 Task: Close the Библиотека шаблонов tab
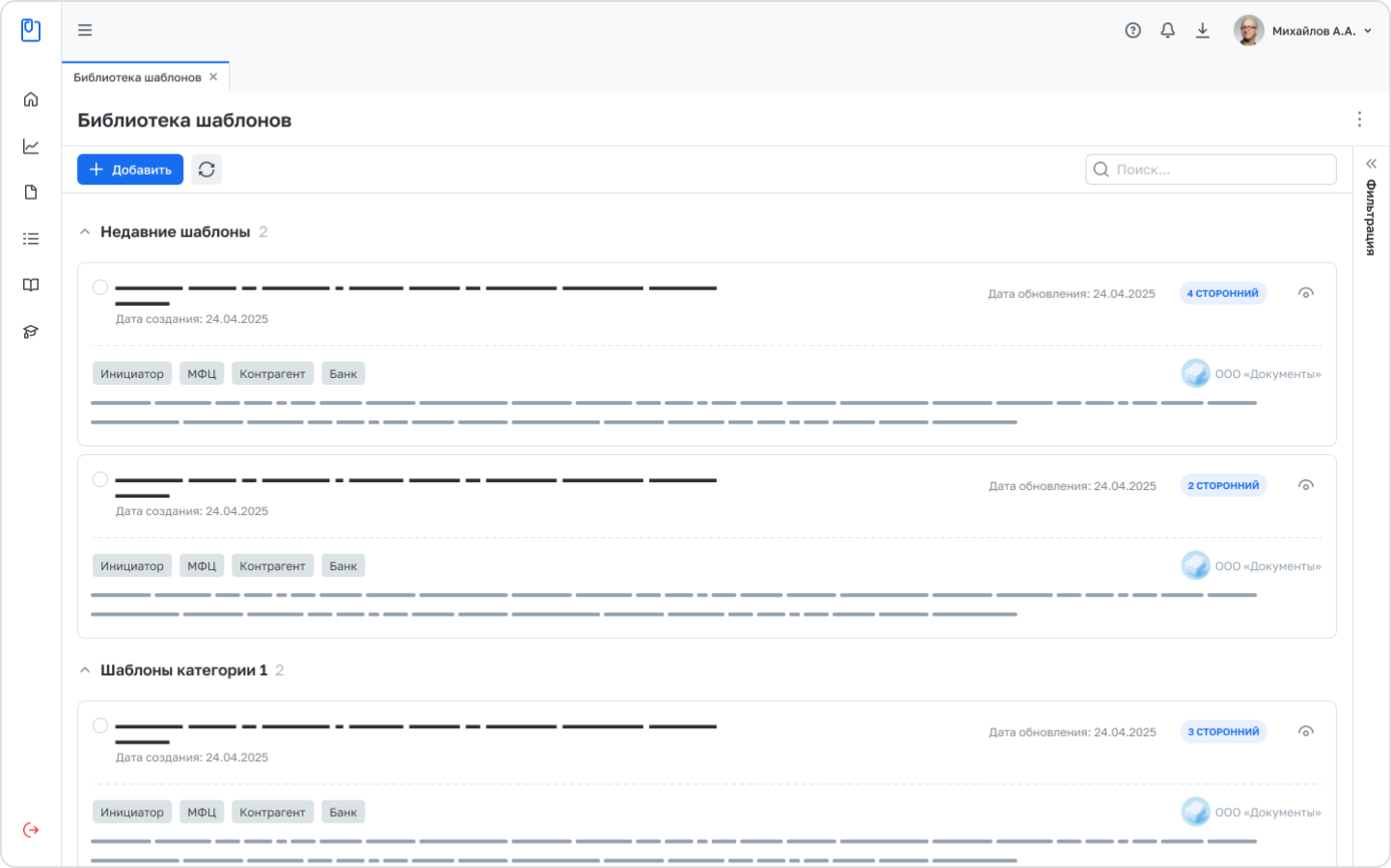[x=213, y=77]
